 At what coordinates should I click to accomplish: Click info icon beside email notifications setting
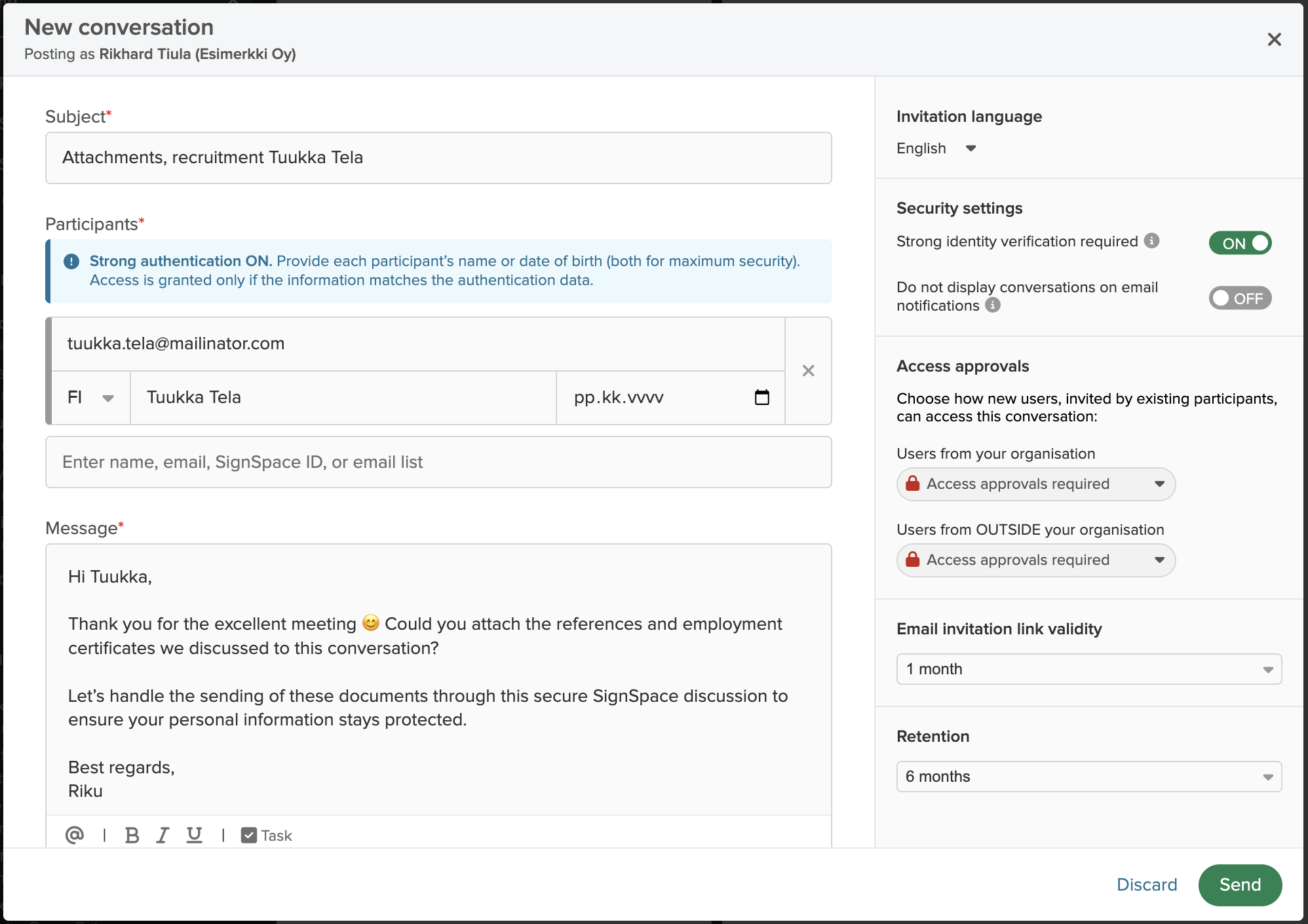(x=993, y=305)
